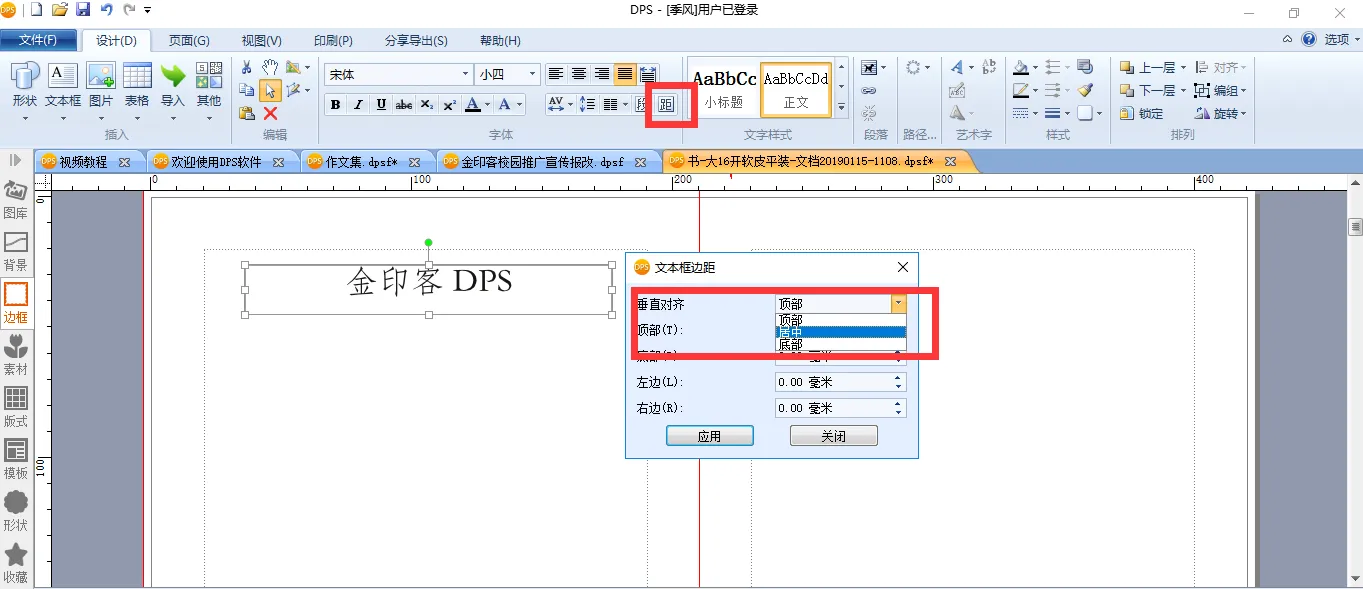Viewport: 1363px width, 589px height.
Task: Click the Save icon in quick access toolbar
Action: coord(83,10)
